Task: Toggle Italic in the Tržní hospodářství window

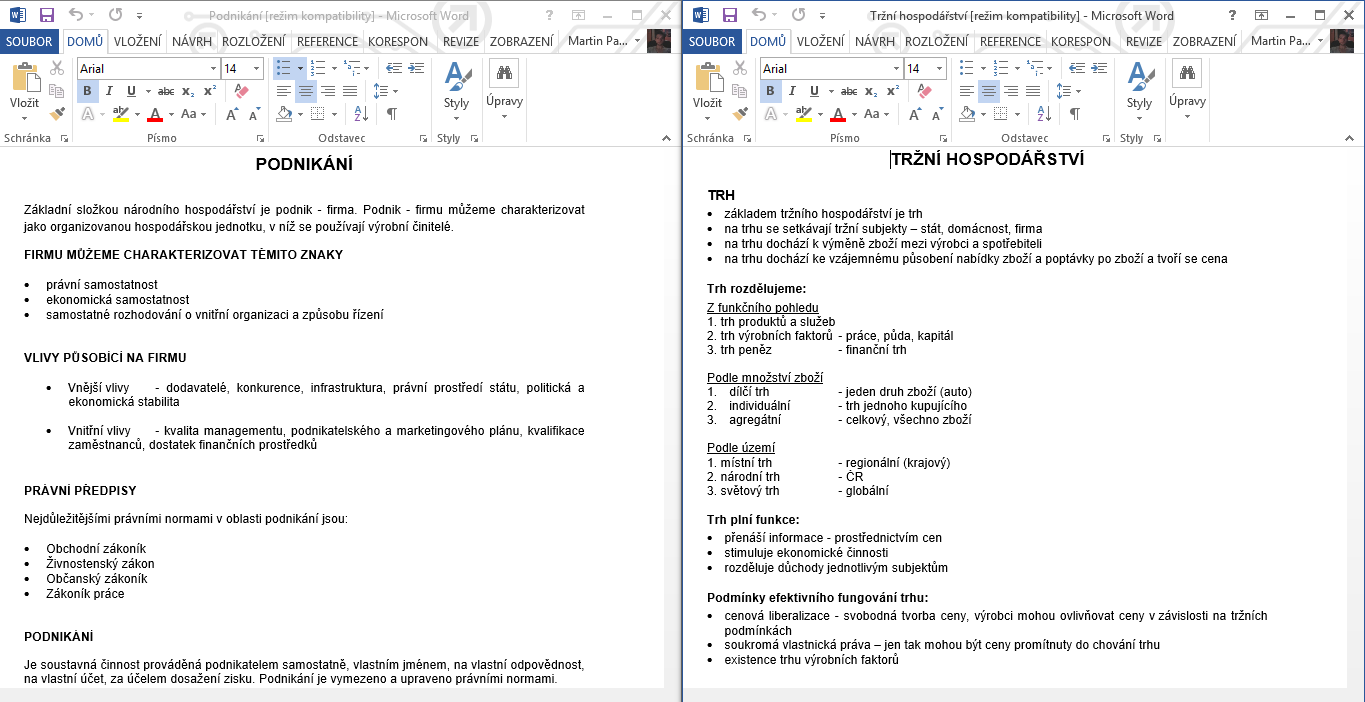Action: pos(792,91)
